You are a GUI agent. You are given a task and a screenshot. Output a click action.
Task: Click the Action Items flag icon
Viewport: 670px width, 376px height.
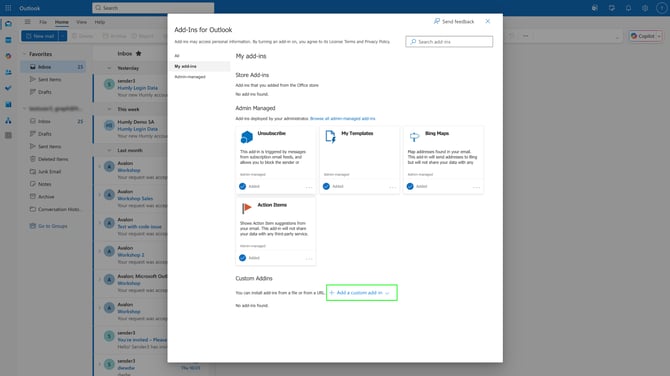(247, 208)
